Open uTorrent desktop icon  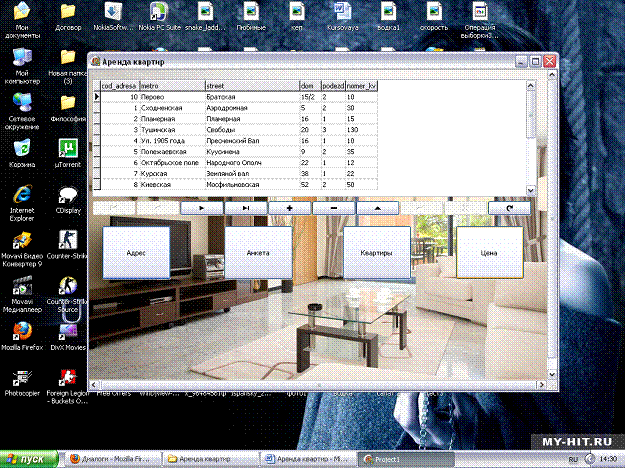[x=67, y=149]
